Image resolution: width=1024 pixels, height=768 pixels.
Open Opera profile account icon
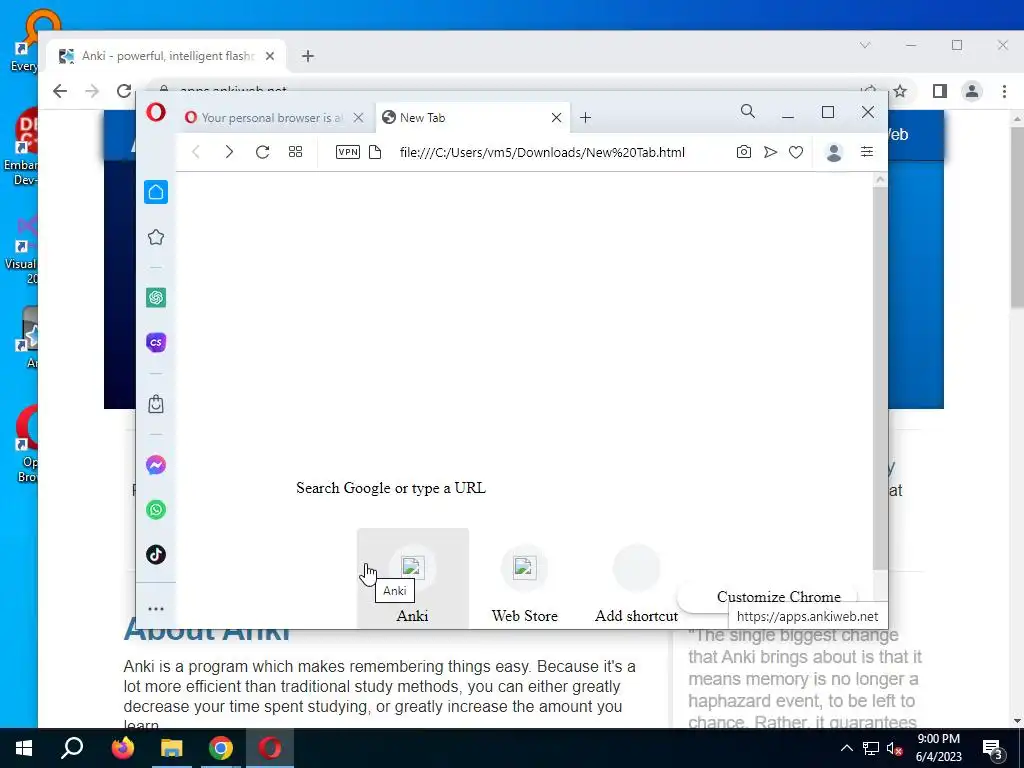coord(833,152)
